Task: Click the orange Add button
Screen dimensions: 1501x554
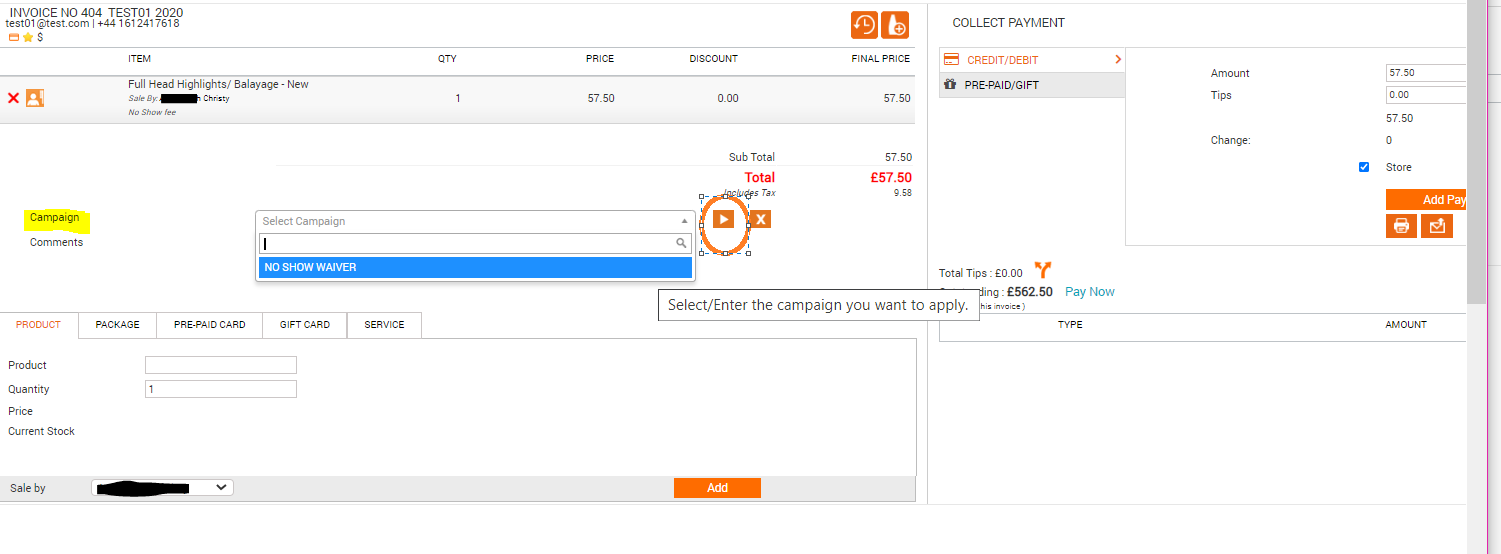Action: tap(717, 488)
